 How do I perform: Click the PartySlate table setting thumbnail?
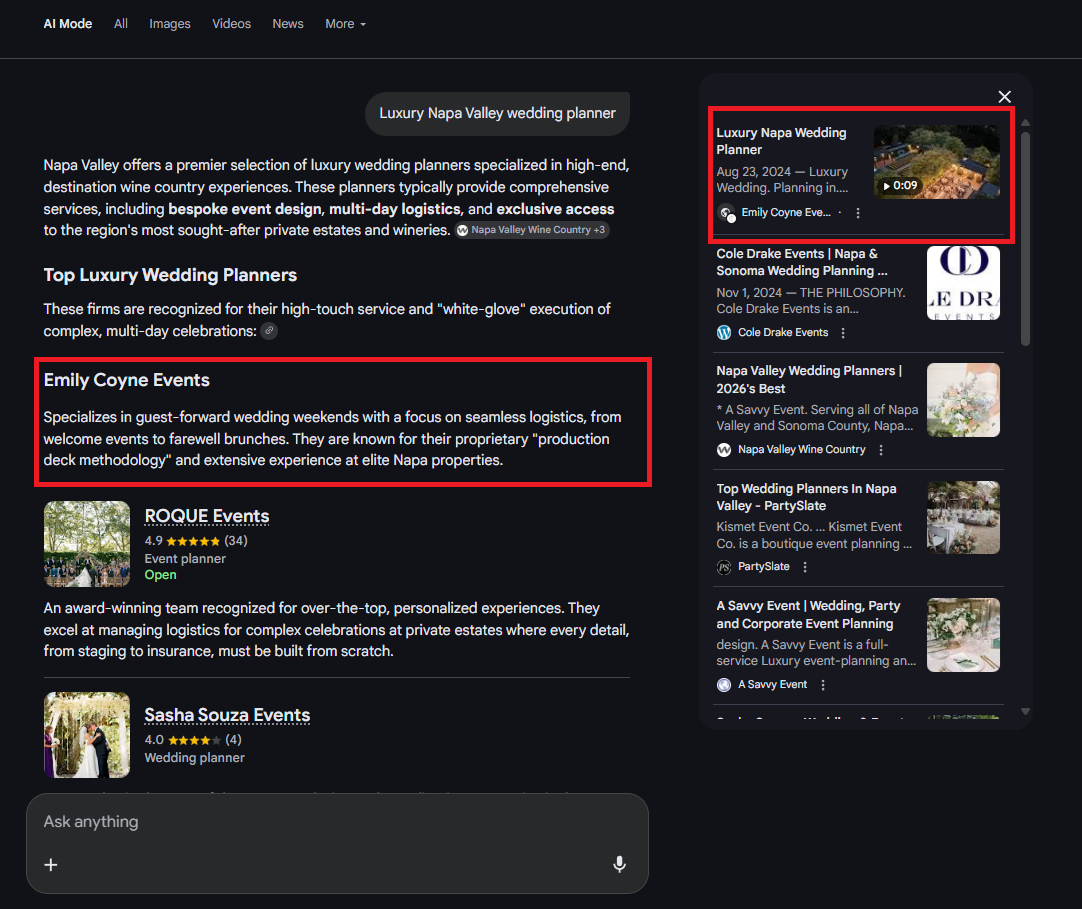(963, 518)
